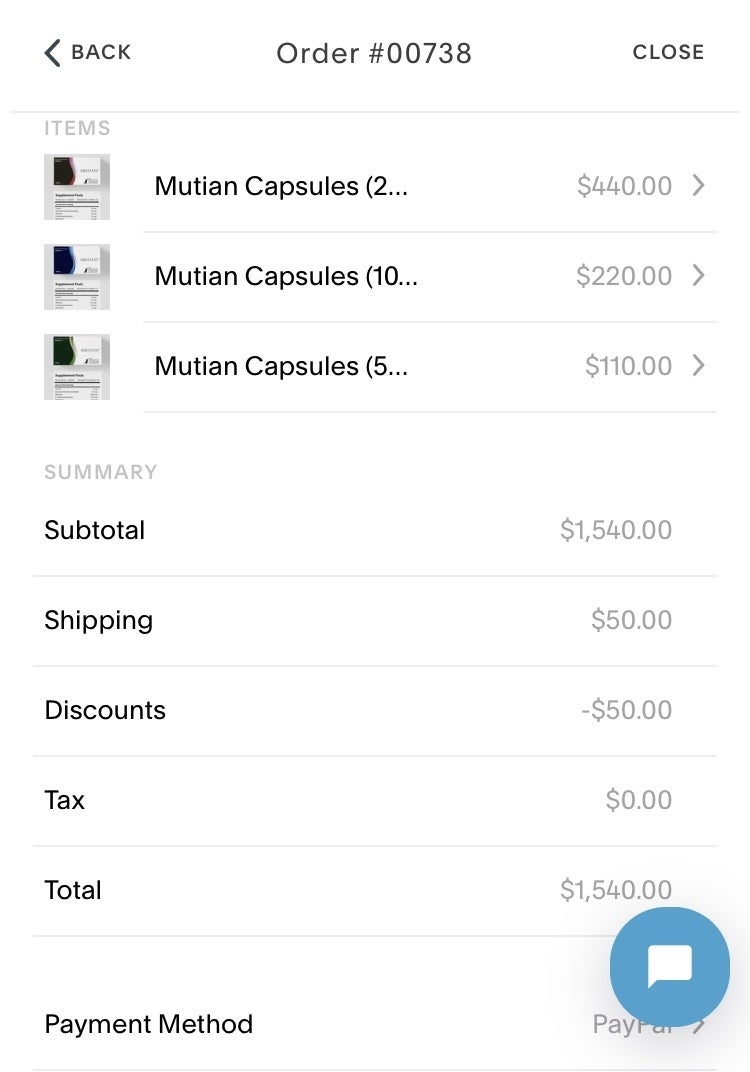Expand the $220.00 item via its chevron
This screenshot has height=1072, width=750.
tap(698, 276)
